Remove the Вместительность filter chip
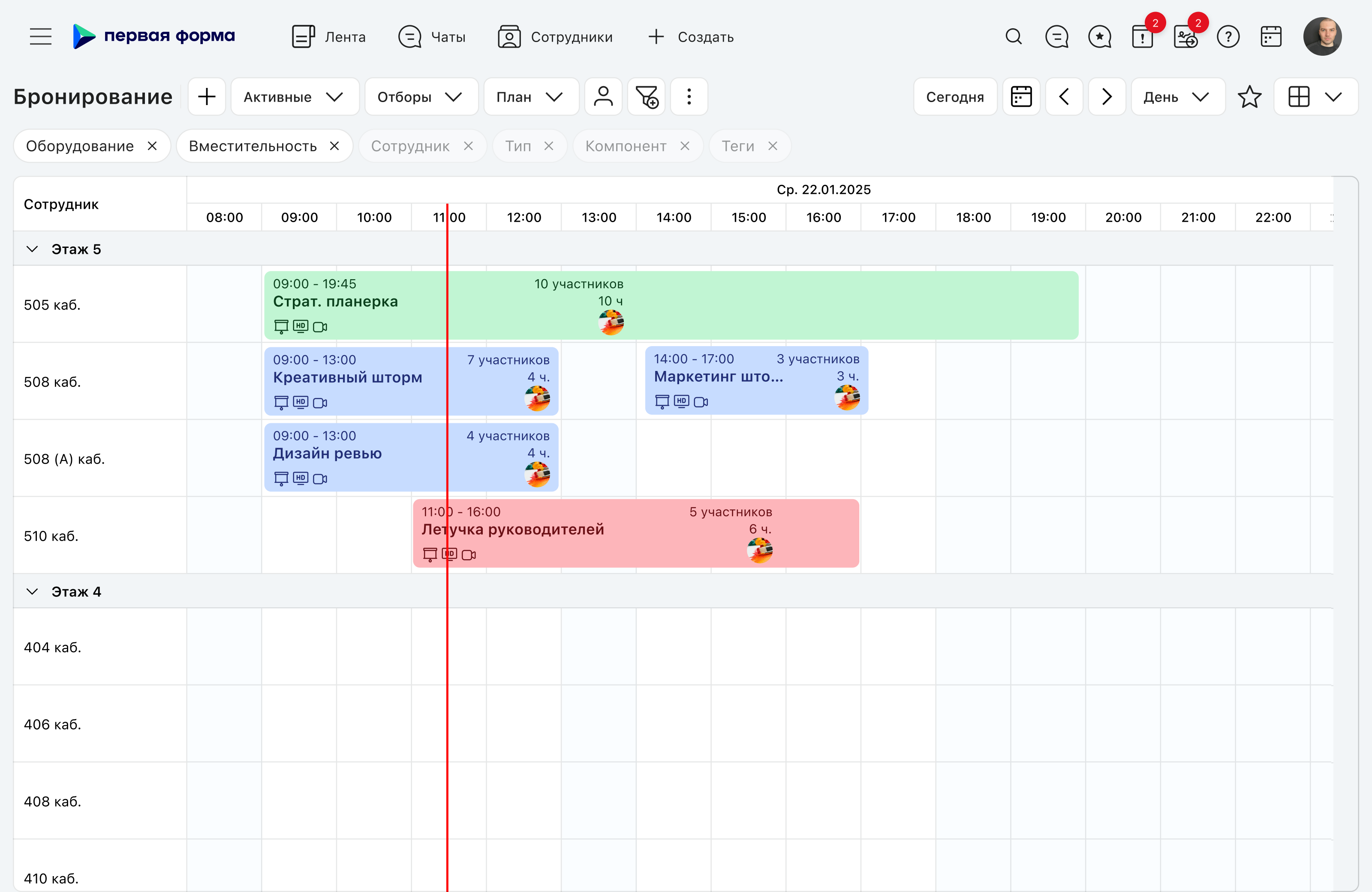Viewport: 1372px width, 892px height. click(x=334, y=146)
